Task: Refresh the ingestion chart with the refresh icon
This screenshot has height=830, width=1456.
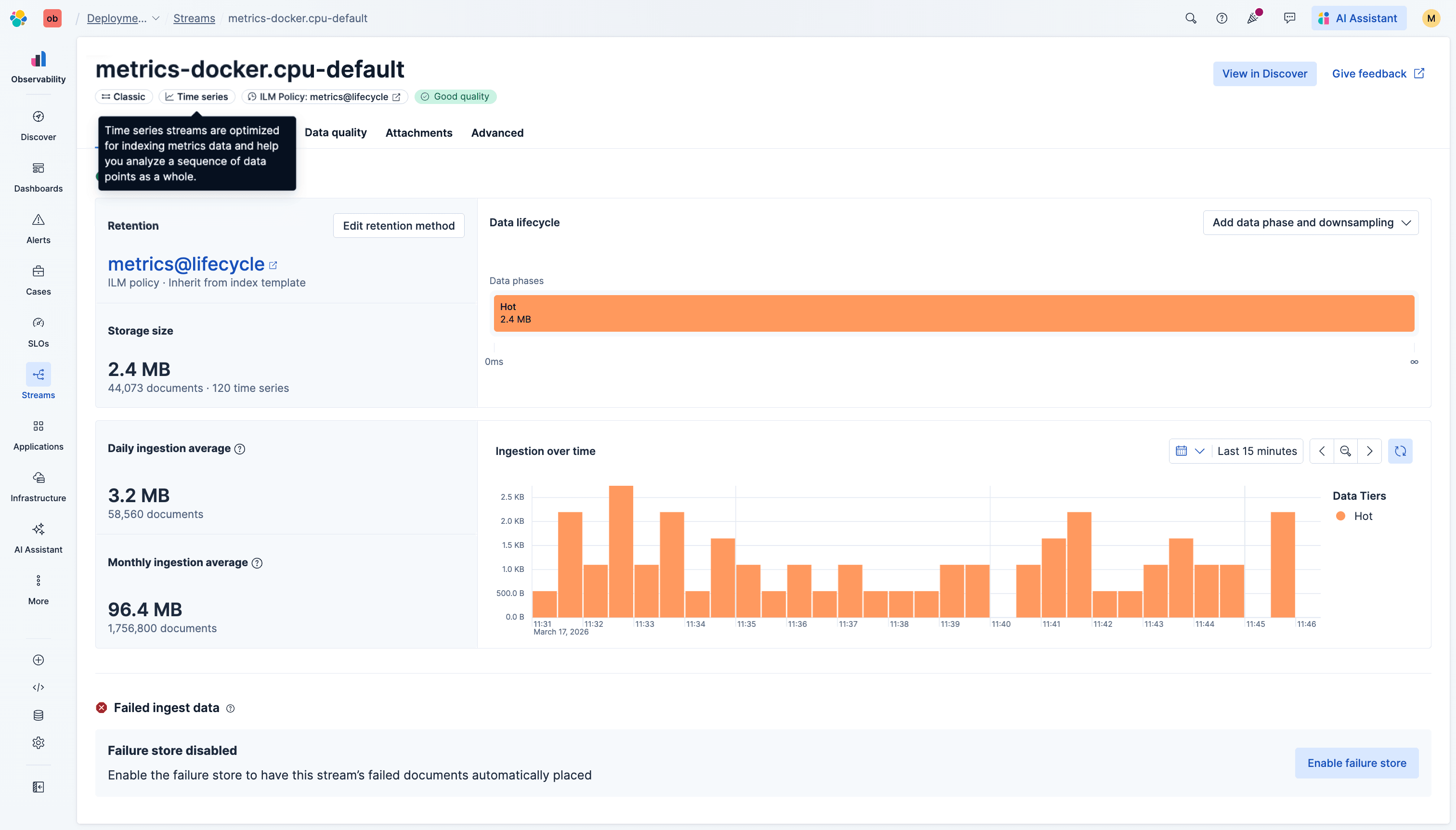Action: [1400, 451]
